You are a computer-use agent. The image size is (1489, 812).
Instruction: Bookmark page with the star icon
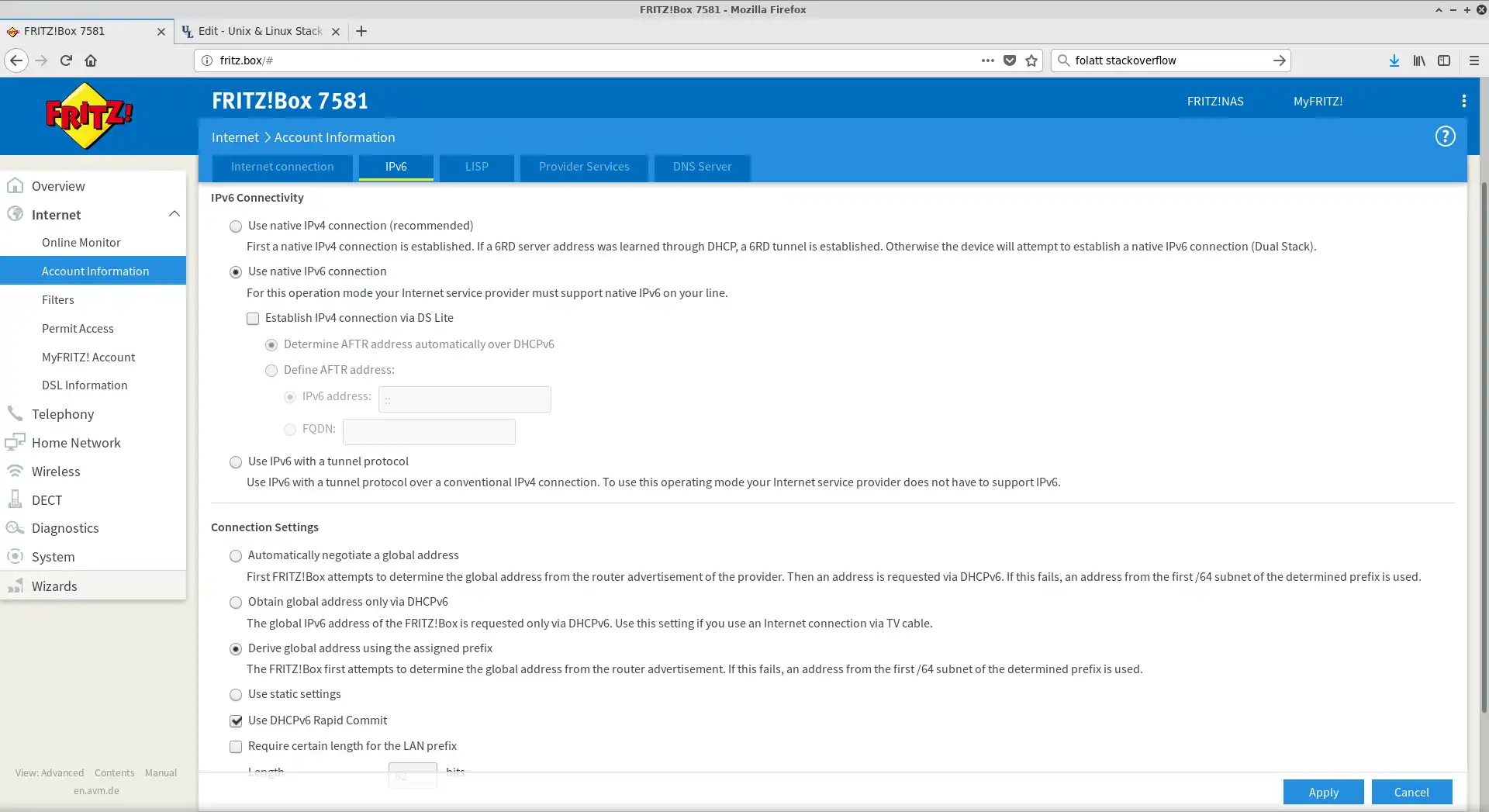click(x=1031, y=60)
